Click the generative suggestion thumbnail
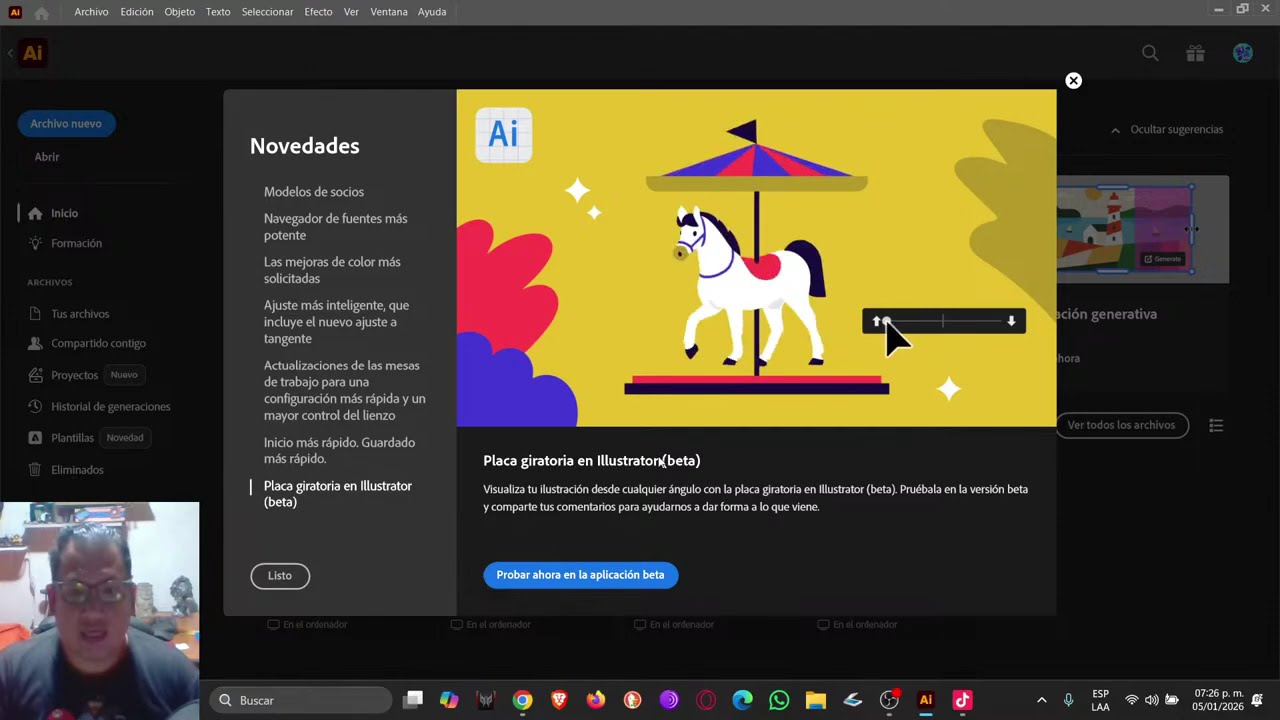Screen dimensions: 1280x720 click(x=1143, y=230)
